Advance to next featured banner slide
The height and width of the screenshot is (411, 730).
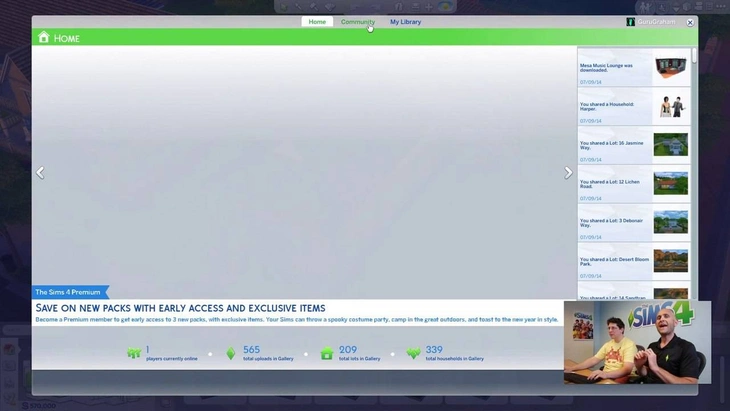pyautogui.click(x=568, y=172)
